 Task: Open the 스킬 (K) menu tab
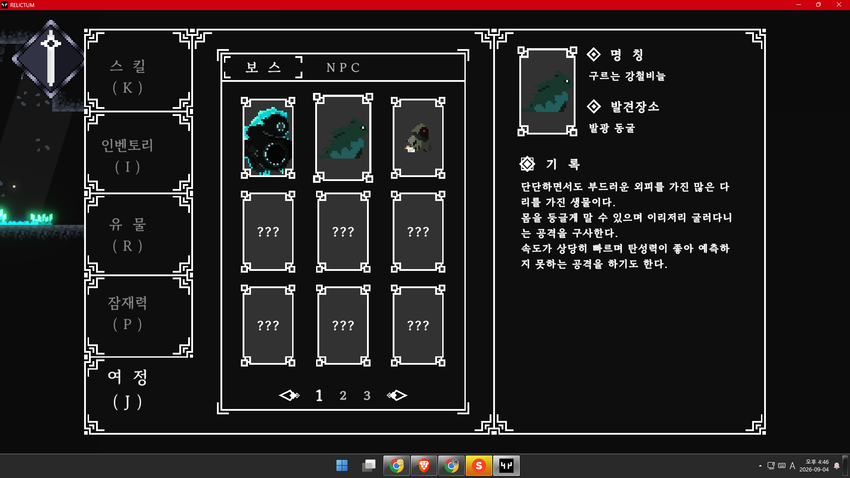coord(139,70)
